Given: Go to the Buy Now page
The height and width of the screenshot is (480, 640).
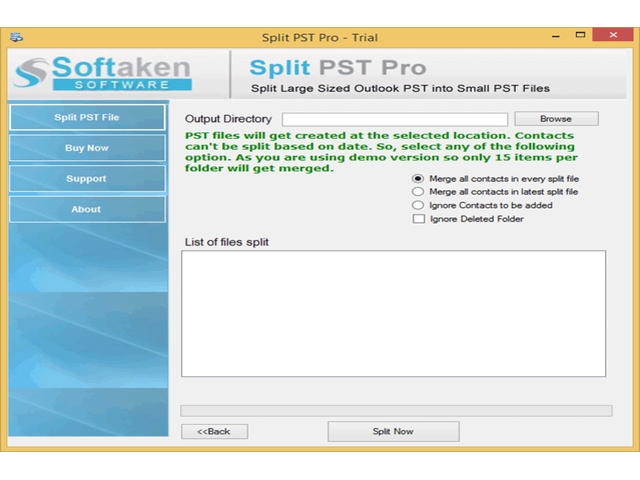Looking at the screenshot, I should point(87,148).
